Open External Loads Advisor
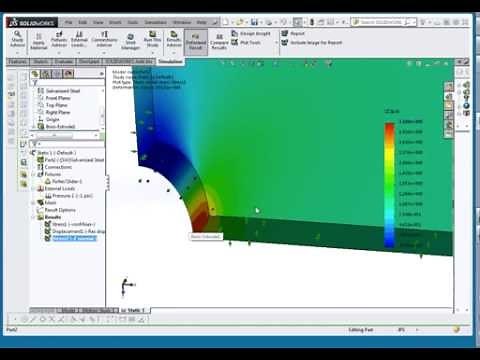The height and width of the screenshot is (360, 480). click(x=79, y=39)
